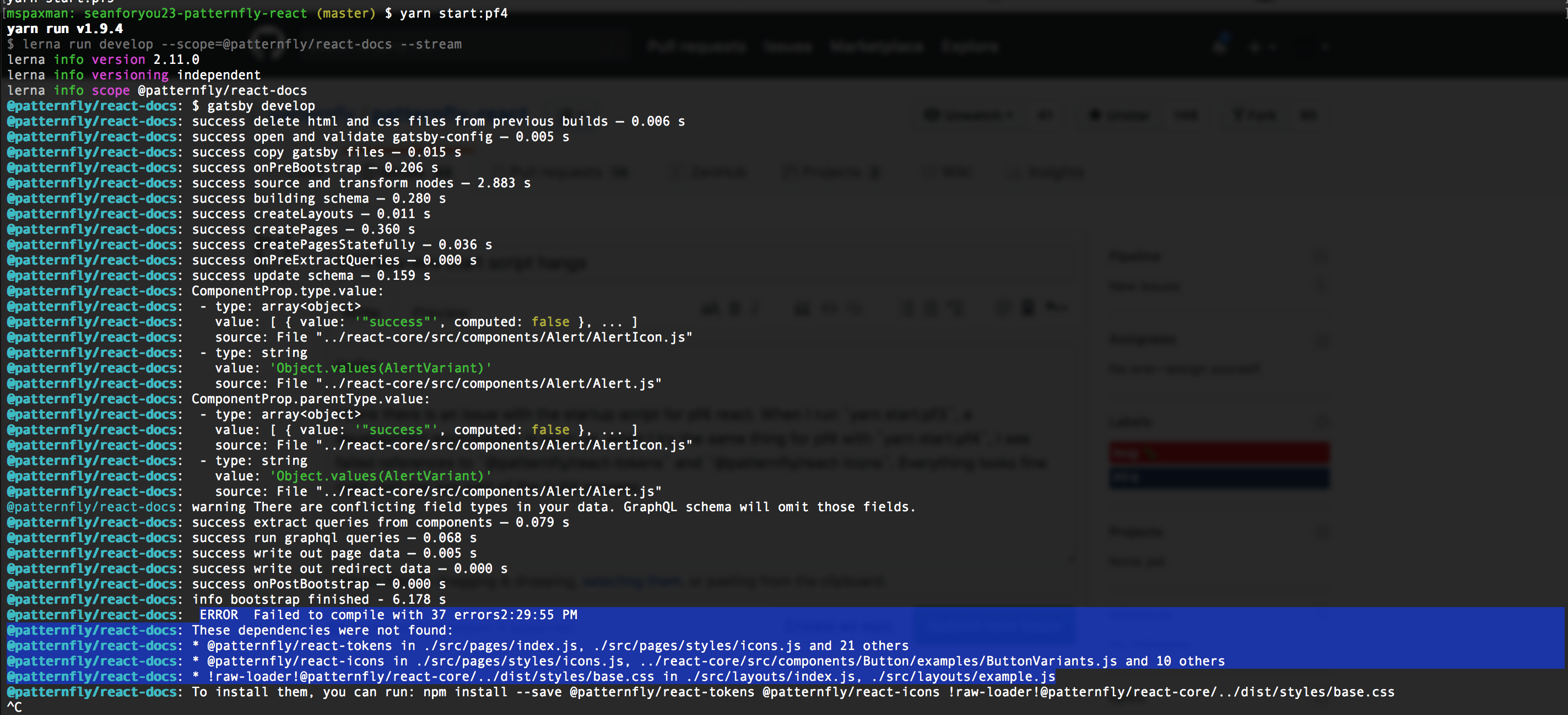Click 'success onPostBootstrap' line
Screen dimensions: 1568x715
[226, 584]
